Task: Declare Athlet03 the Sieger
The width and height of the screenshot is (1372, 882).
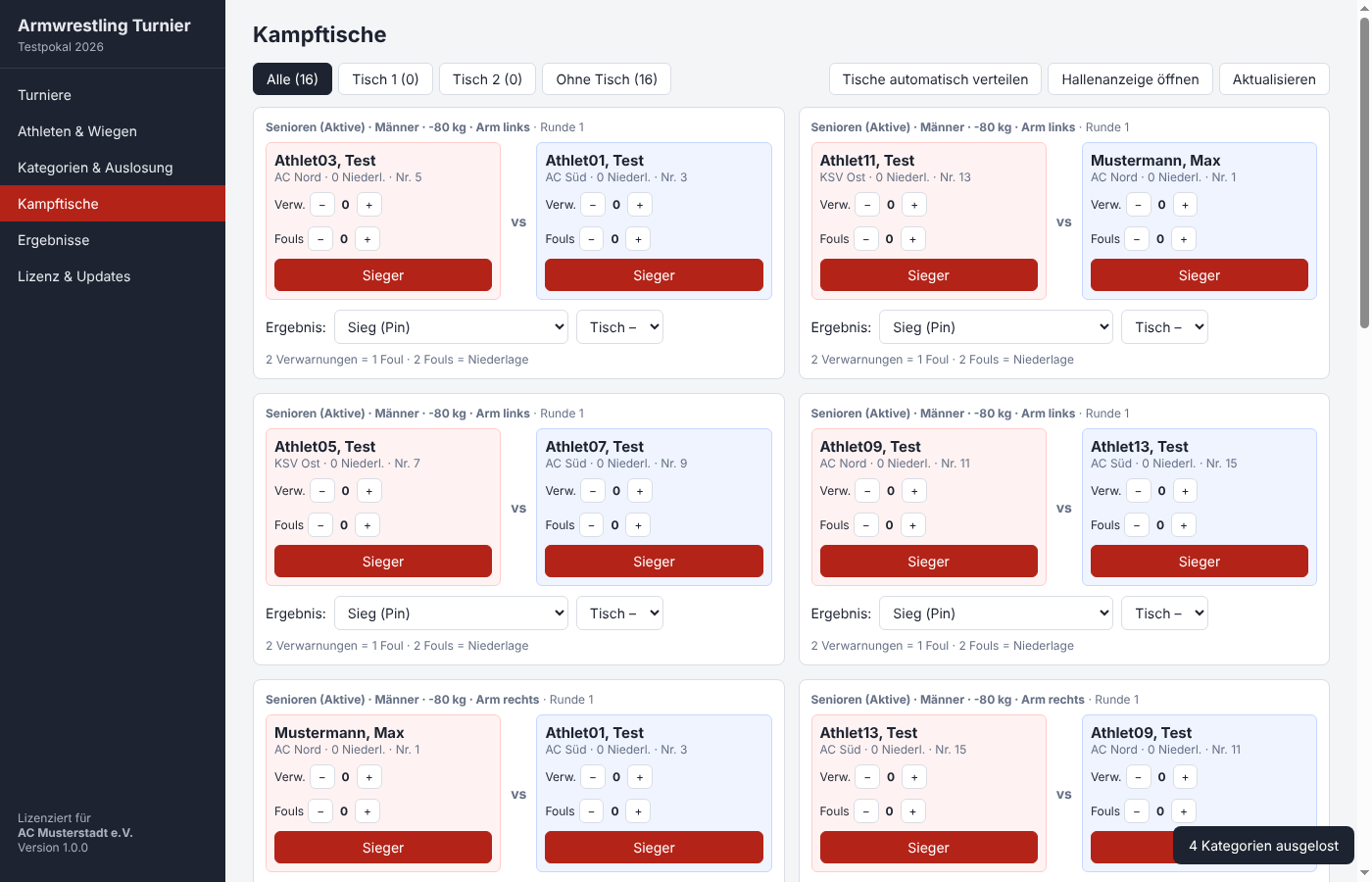Action: point(383,275)
